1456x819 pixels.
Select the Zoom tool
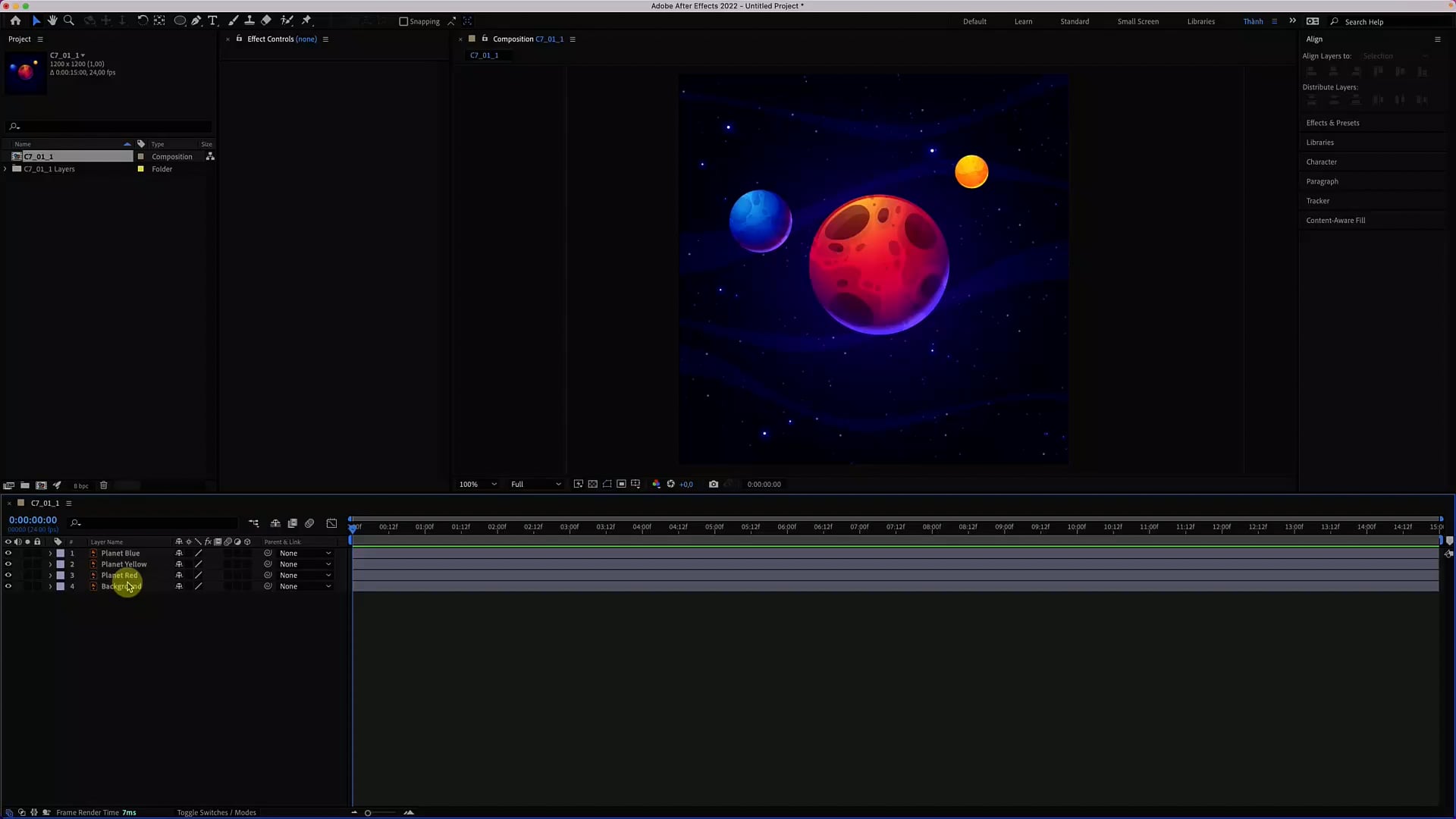click(69, 20)
